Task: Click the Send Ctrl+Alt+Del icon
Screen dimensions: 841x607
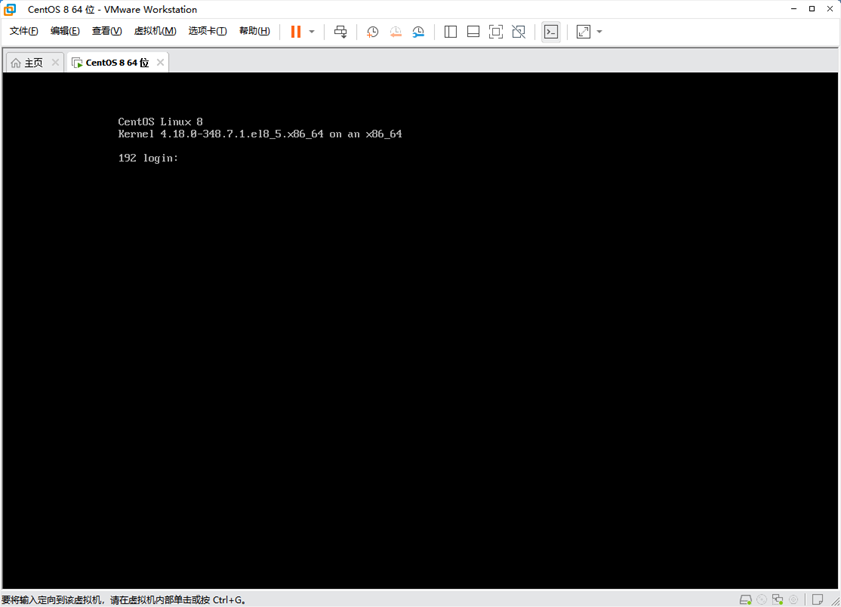Action: click(x=341, y=32)
